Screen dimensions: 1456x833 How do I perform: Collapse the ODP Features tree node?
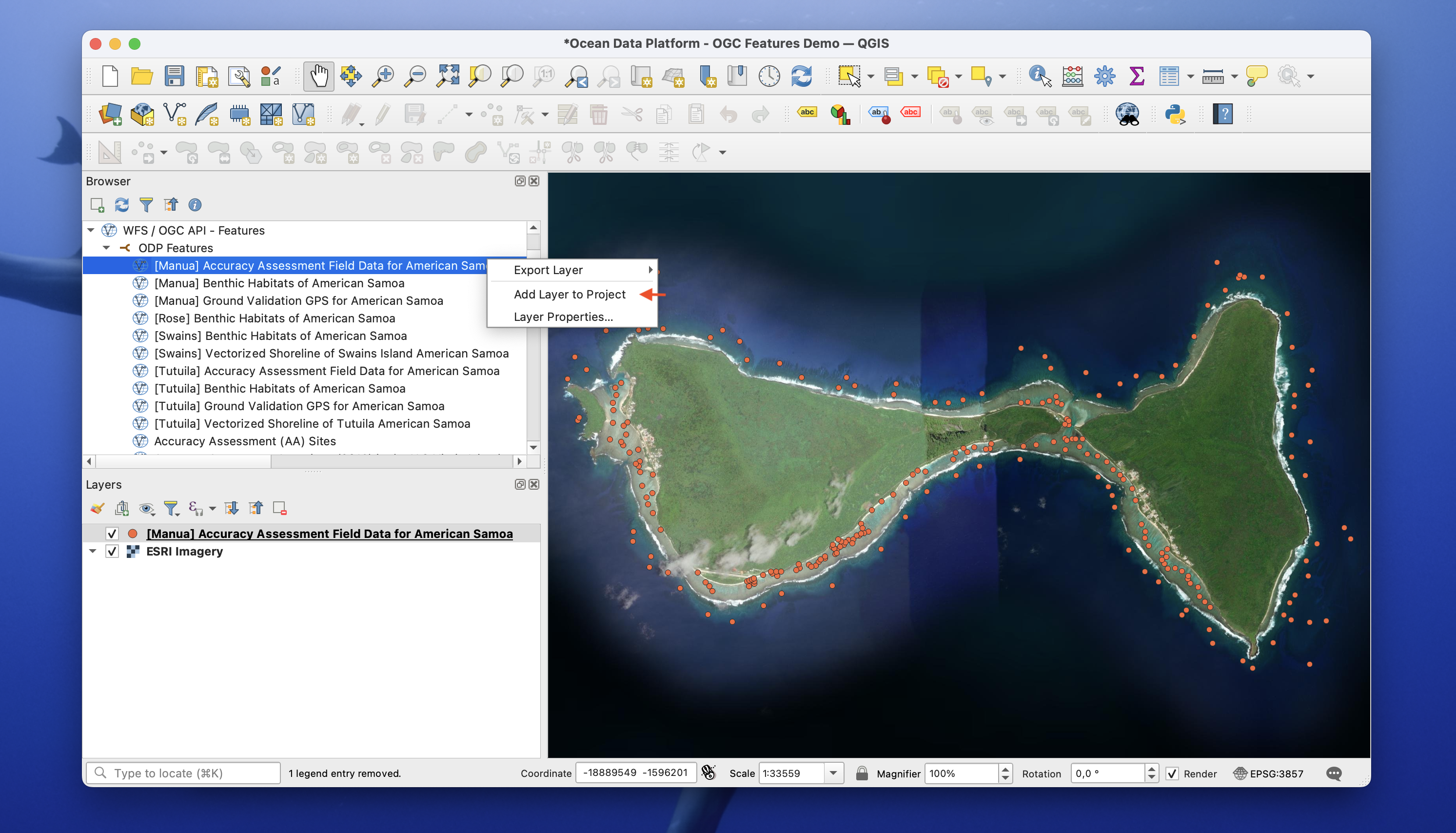pyautogui.click(x=106, y=248)
